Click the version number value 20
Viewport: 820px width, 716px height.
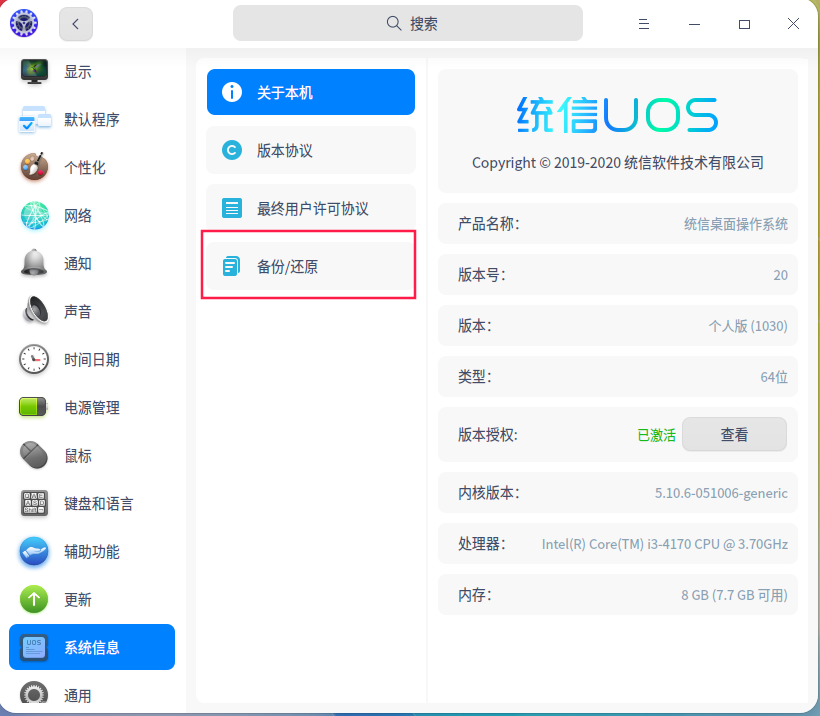click(780, 275)
